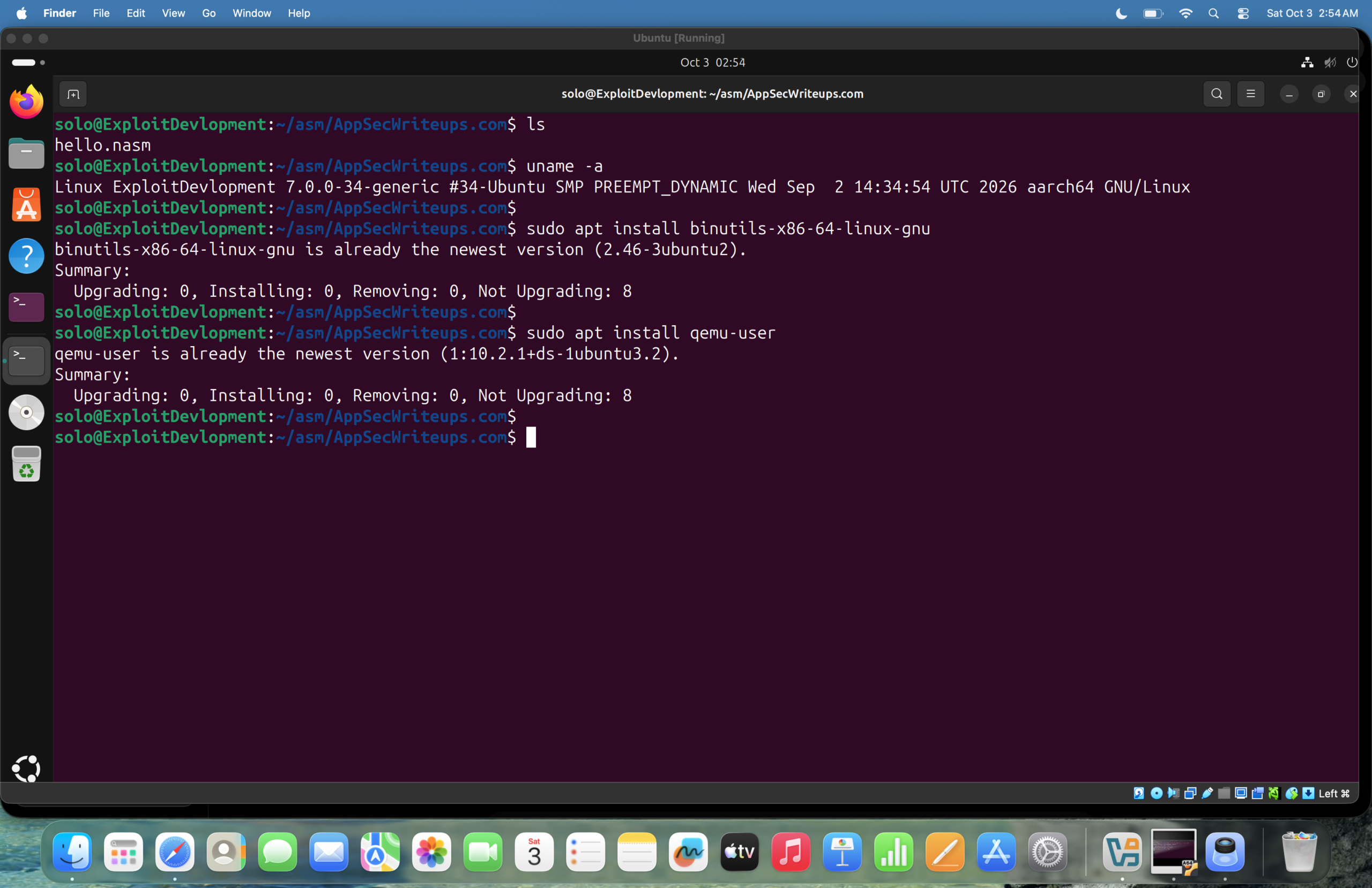Image resolution: width=1372 pixels, height=888 pixels.
Task: Open the Finder menu
Action: [x=59, y=13]
